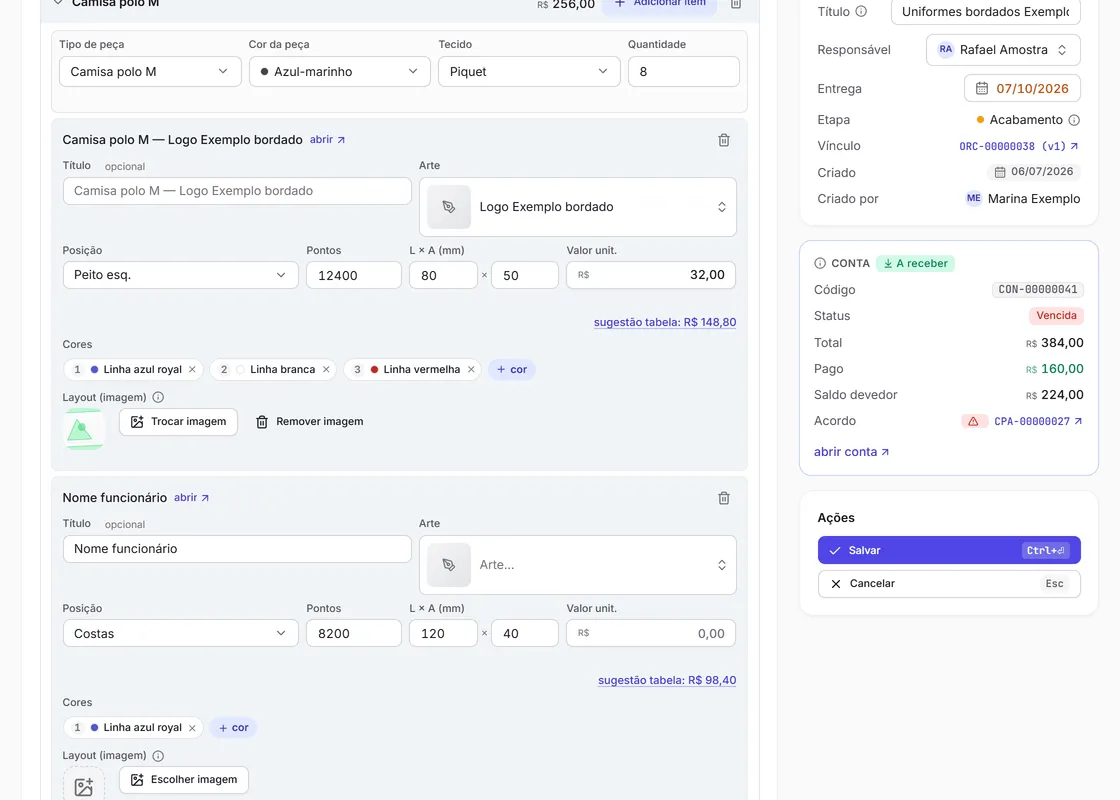
Task: Click the Cancelar button
Action: (x=949, y=584)
